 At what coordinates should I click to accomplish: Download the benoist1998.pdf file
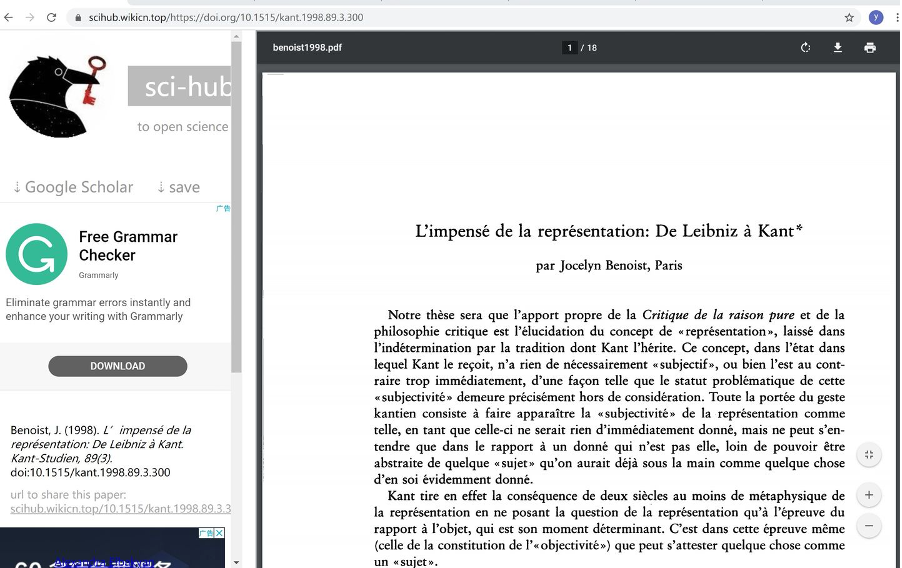pyautogui.click(x=838, y=48)
